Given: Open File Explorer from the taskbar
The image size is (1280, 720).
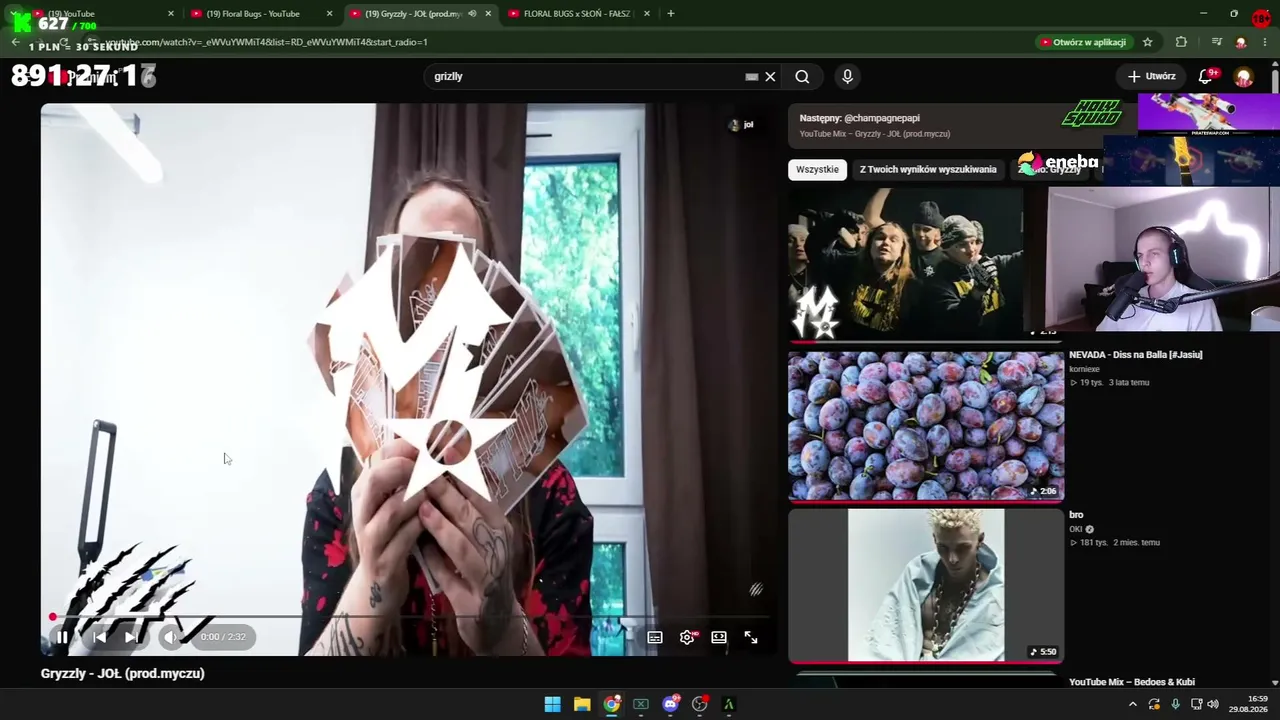Looking at the screenshot, I should [582, 704].
